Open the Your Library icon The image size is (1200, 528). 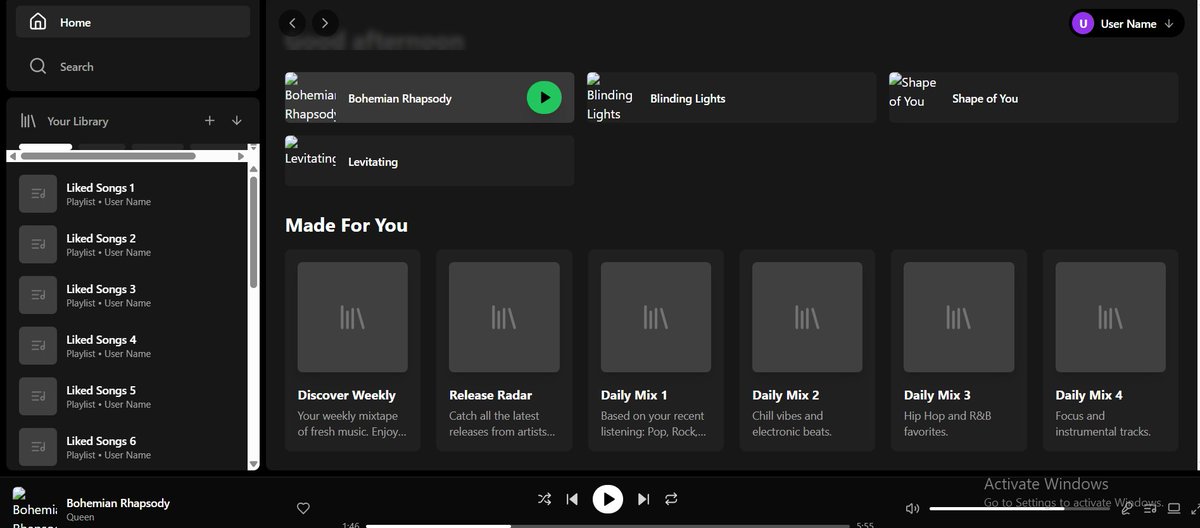[29, 121]
